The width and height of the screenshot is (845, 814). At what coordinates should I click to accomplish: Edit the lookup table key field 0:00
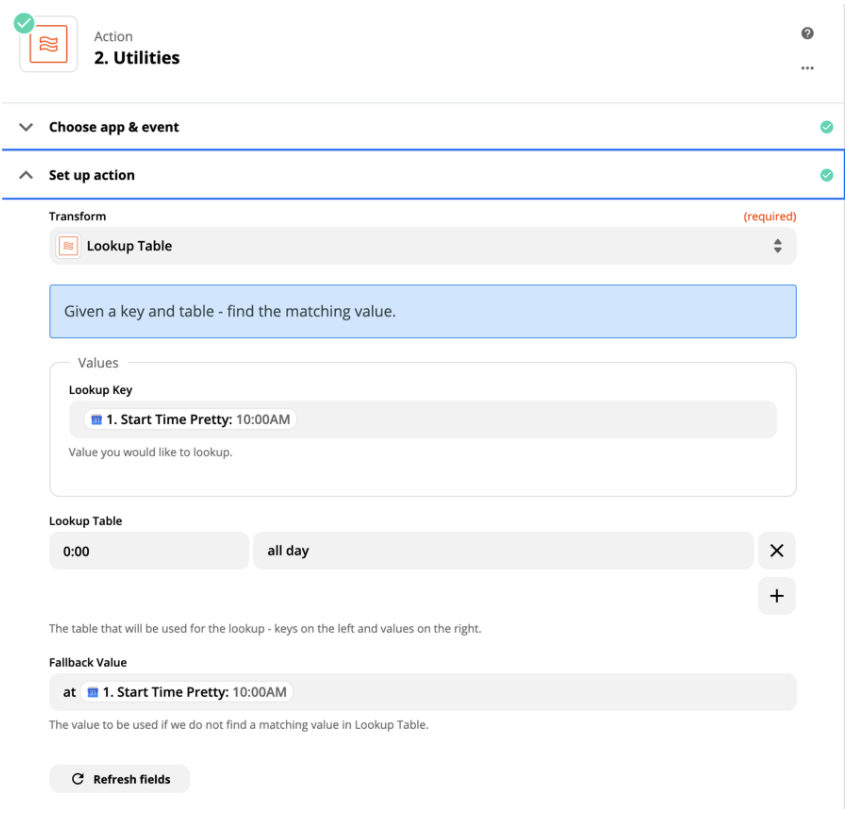(148, 551)
